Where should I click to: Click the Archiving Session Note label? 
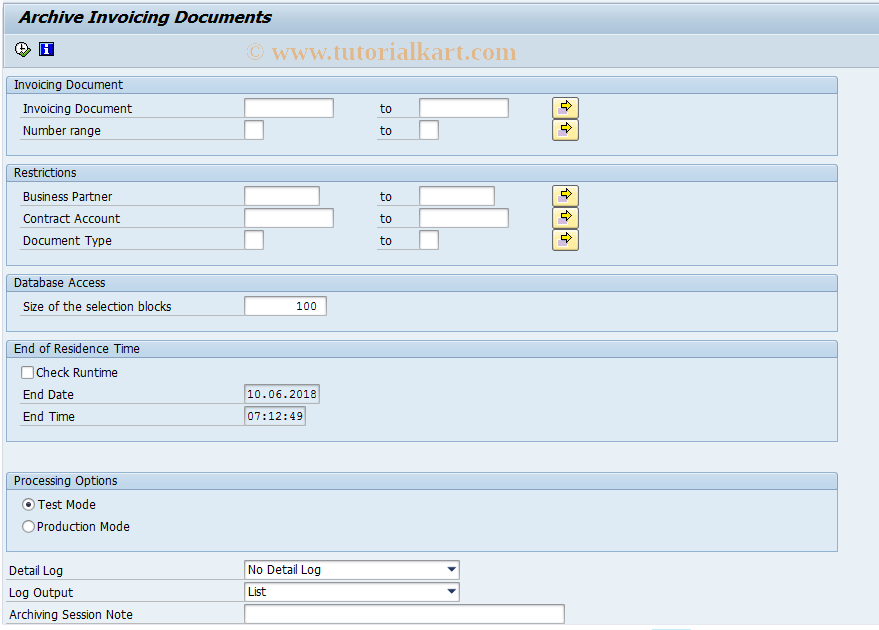(x=71, y=614)
